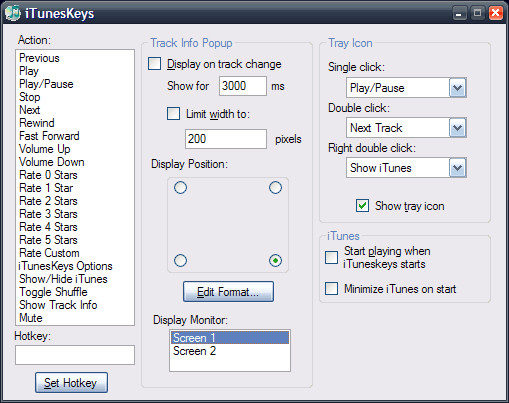Click the Show for milliseconds field

pos(243,86)
